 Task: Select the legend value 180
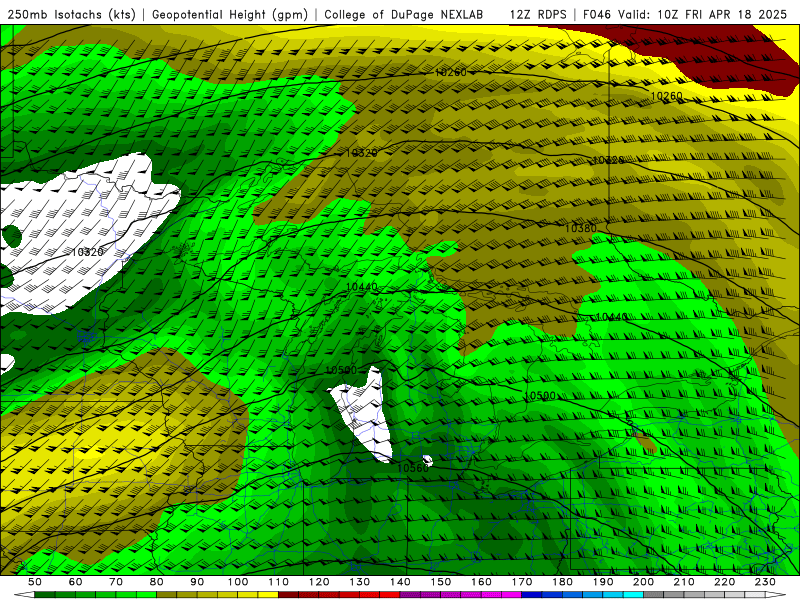[x=563, y=582]
